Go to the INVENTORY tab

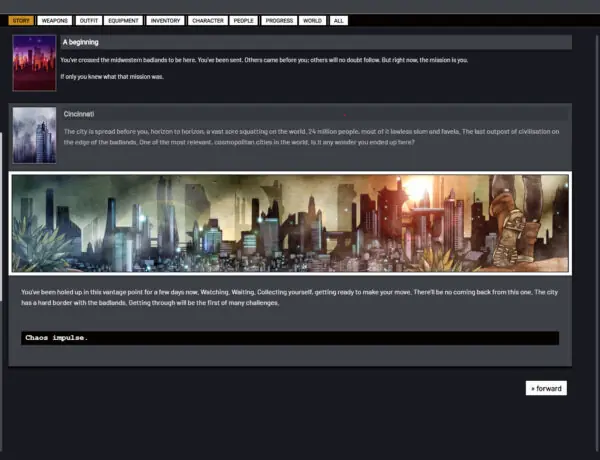pyautogui.click(x=164, y=20)
